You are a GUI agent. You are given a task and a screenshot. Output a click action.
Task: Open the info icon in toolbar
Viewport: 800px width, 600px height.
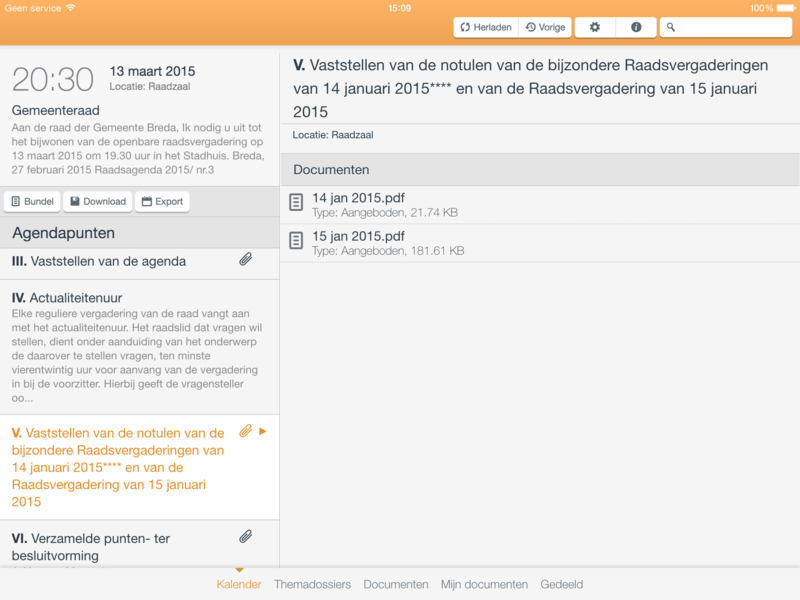pos(636,28)
